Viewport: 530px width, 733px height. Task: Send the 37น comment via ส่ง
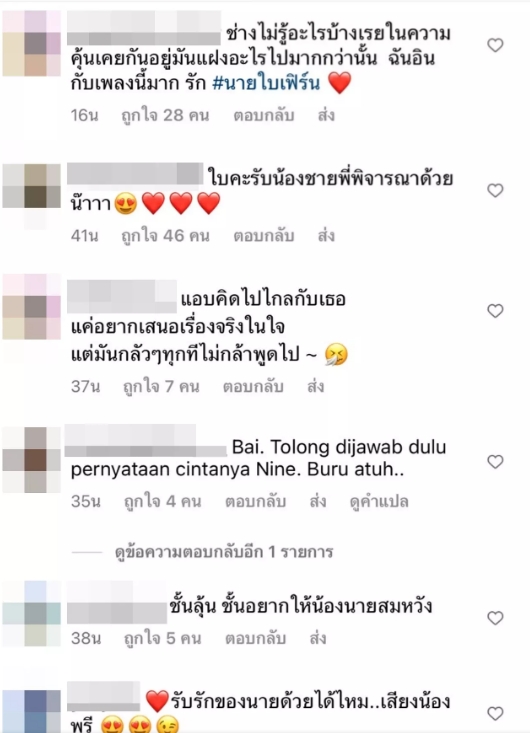tap(315, 386)
